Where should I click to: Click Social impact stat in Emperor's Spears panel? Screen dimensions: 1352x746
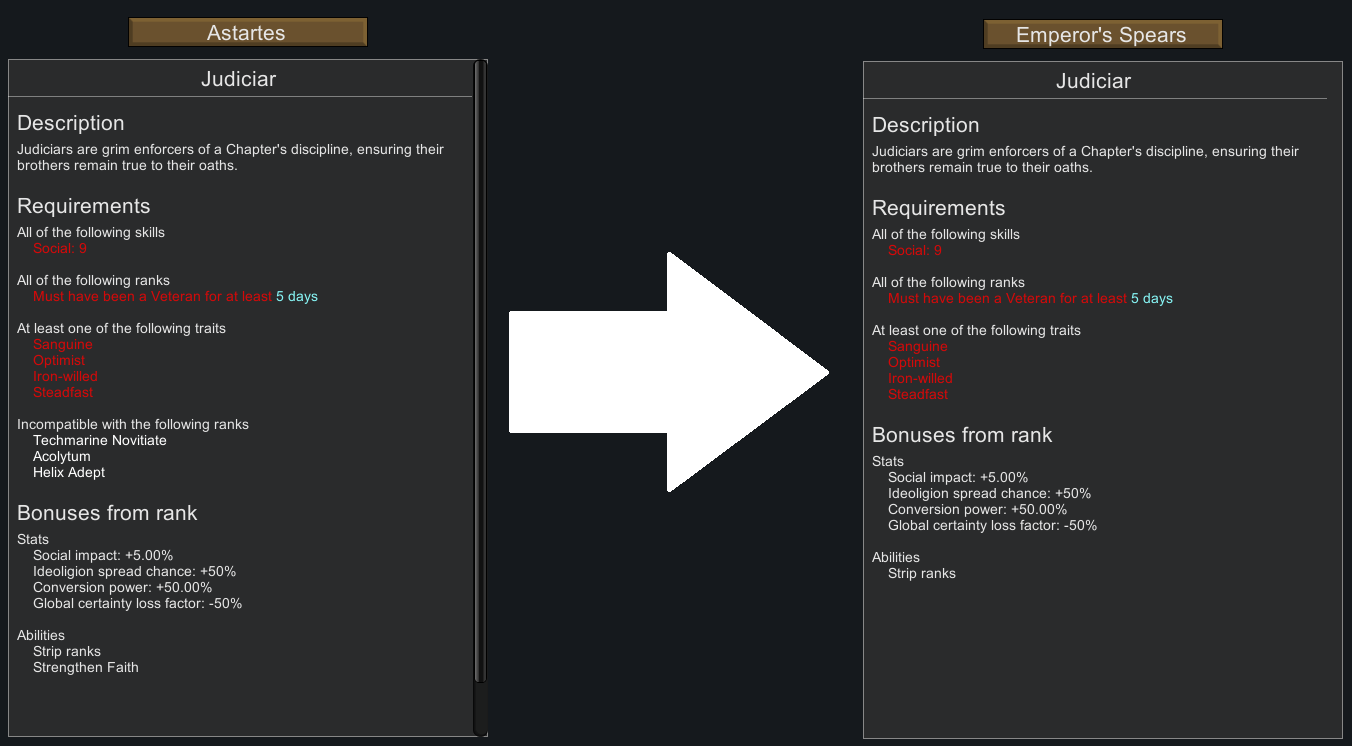(958, 477)
